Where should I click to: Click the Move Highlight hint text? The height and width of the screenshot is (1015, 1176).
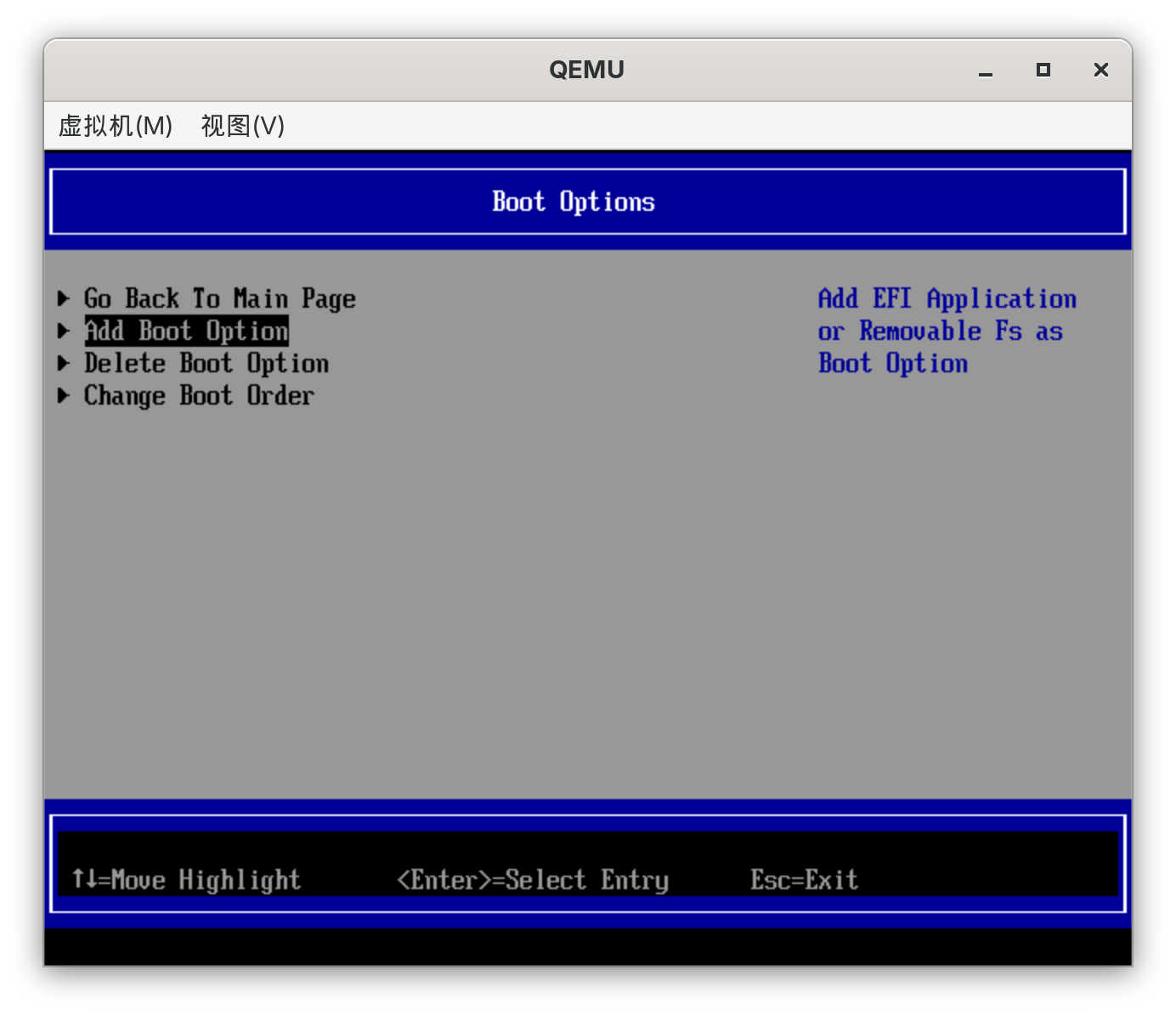click(x=186, y=880)
